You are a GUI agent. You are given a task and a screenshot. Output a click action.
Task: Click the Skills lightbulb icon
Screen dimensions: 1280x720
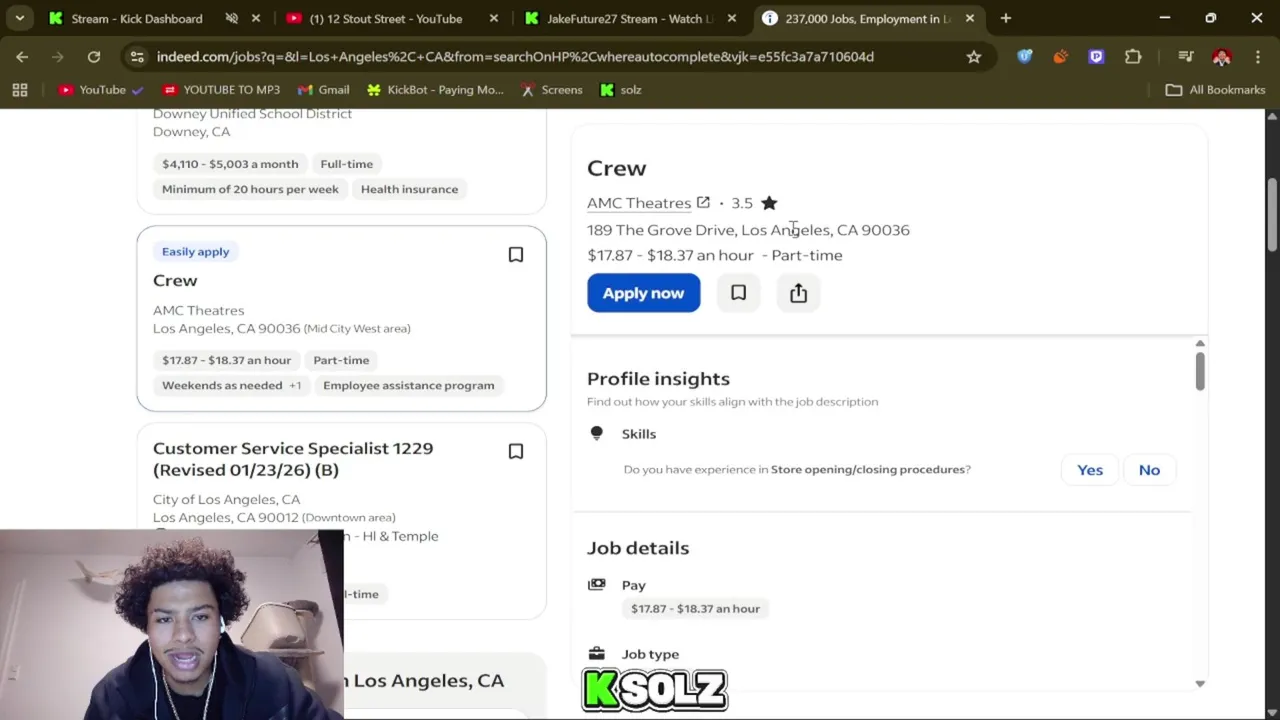pos(596,433)
